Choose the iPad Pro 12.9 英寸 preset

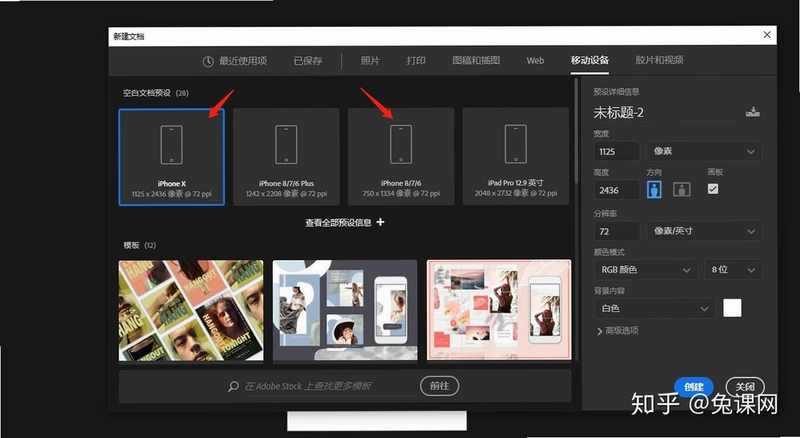(516, 157)
